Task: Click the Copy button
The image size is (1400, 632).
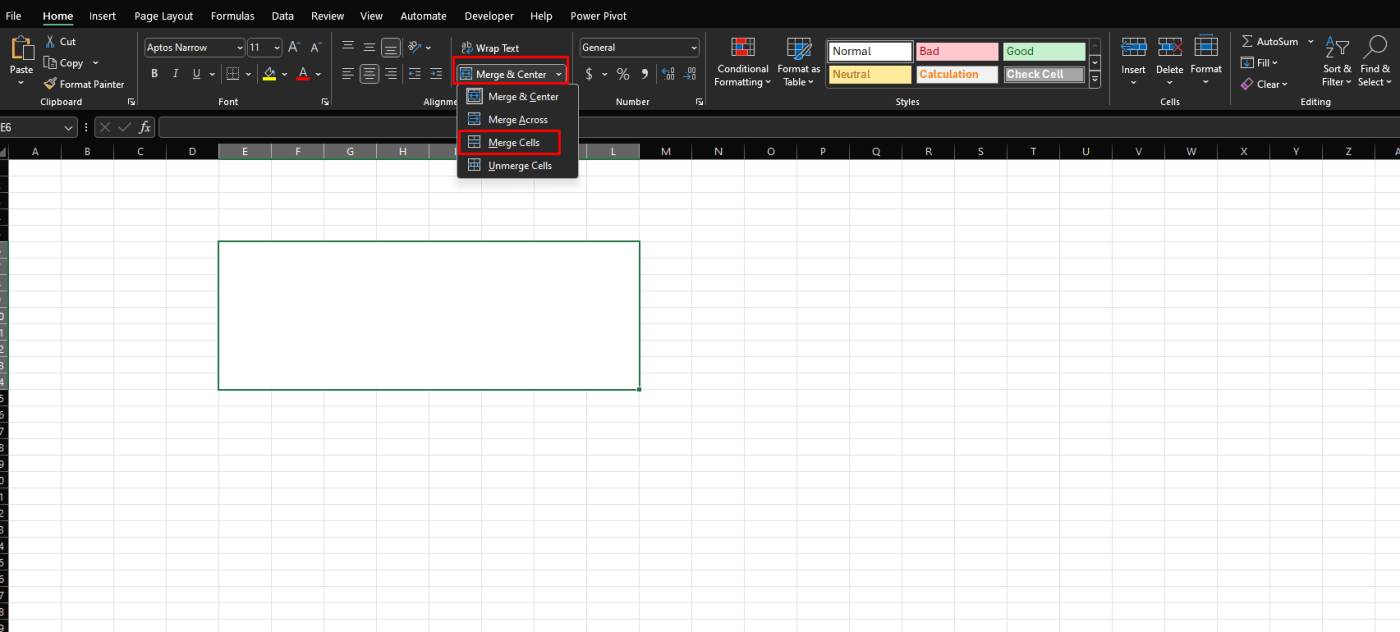Action: pos(65,63)
